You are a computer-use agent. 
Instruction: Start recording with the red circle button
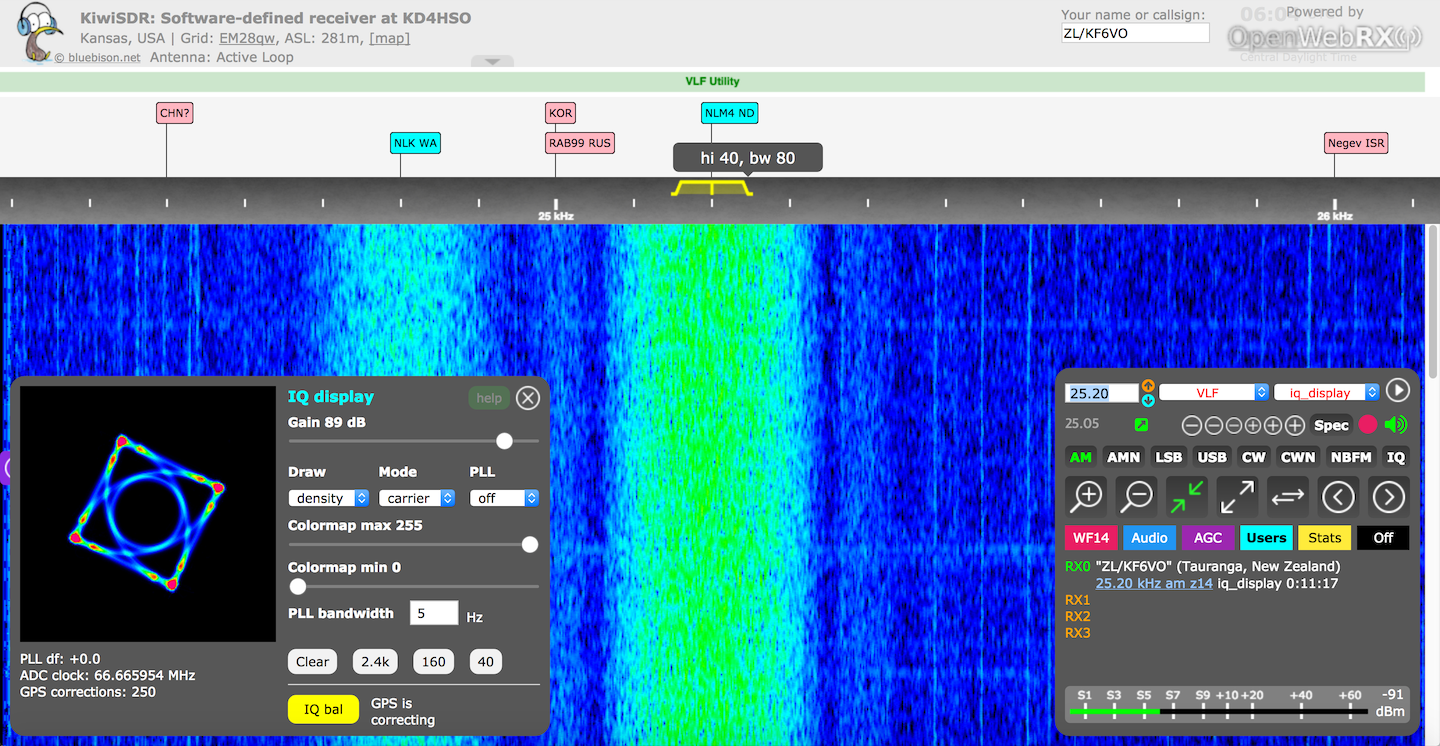click(x=1367, y=425)
